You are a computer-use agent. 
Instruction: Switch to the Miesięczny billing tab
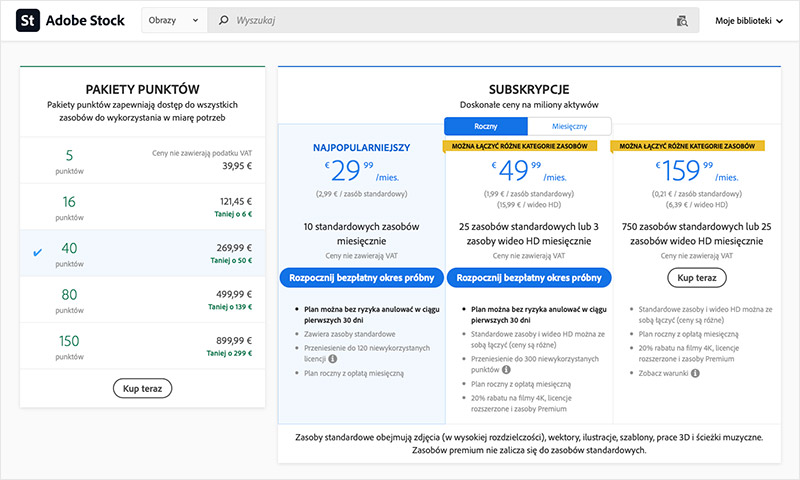(568, 126)
